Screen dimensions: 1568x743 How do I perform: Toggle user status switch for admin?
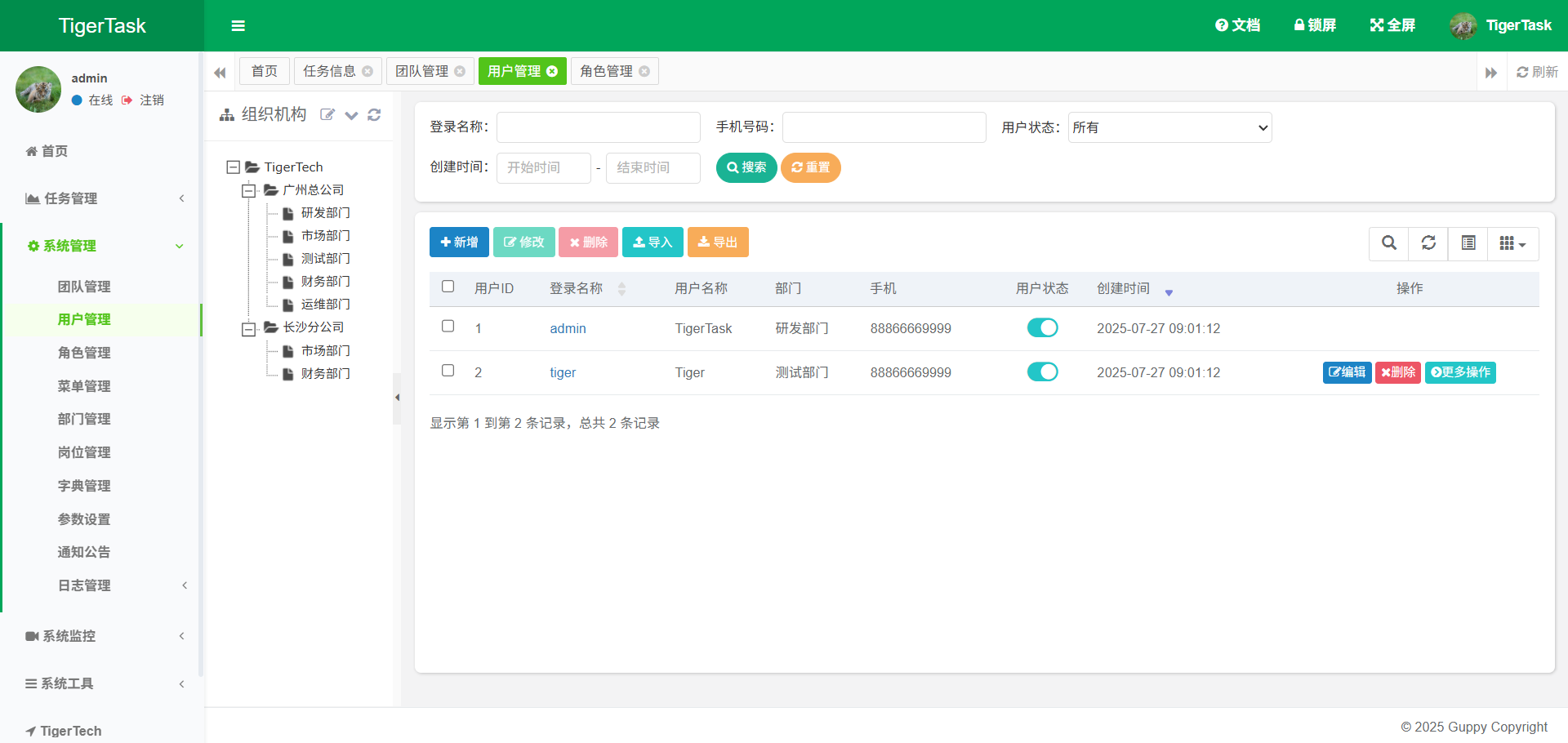pos(1042,328)
